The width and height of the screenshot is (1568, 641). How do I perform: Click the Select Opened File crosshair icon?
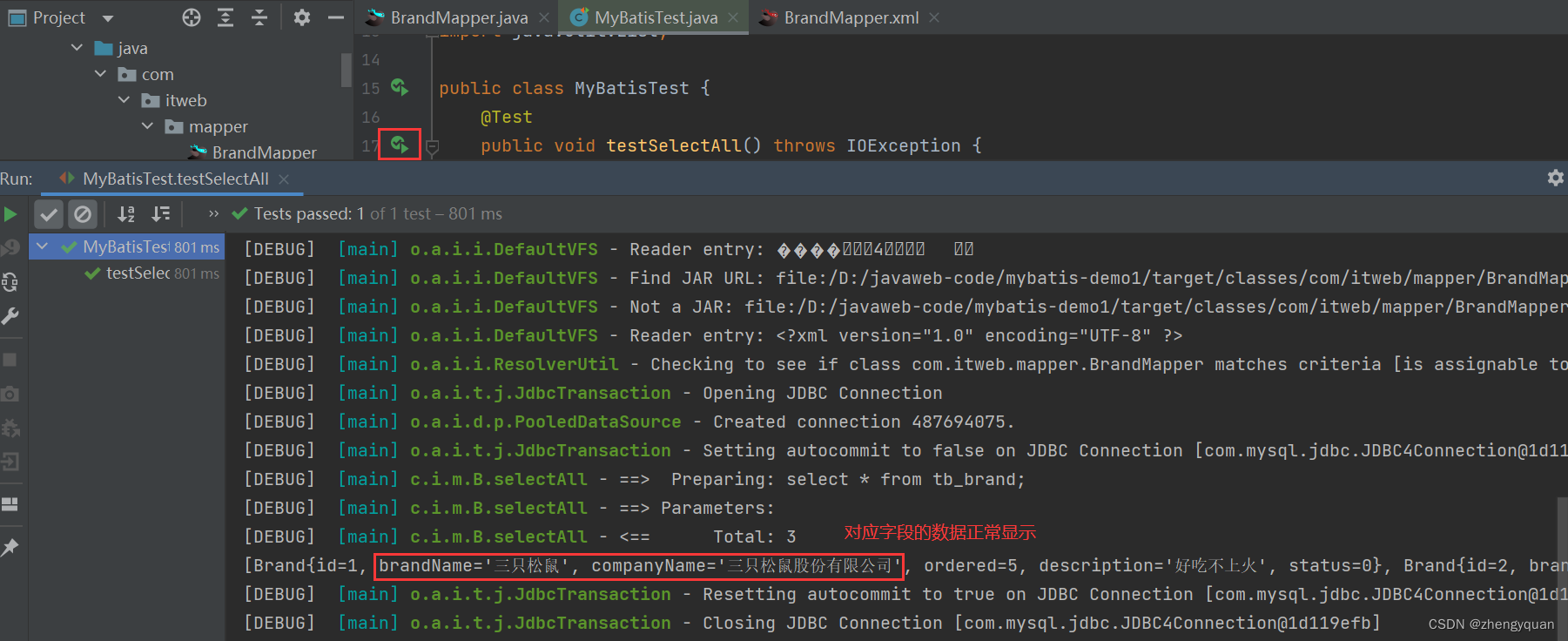[192, 17]
